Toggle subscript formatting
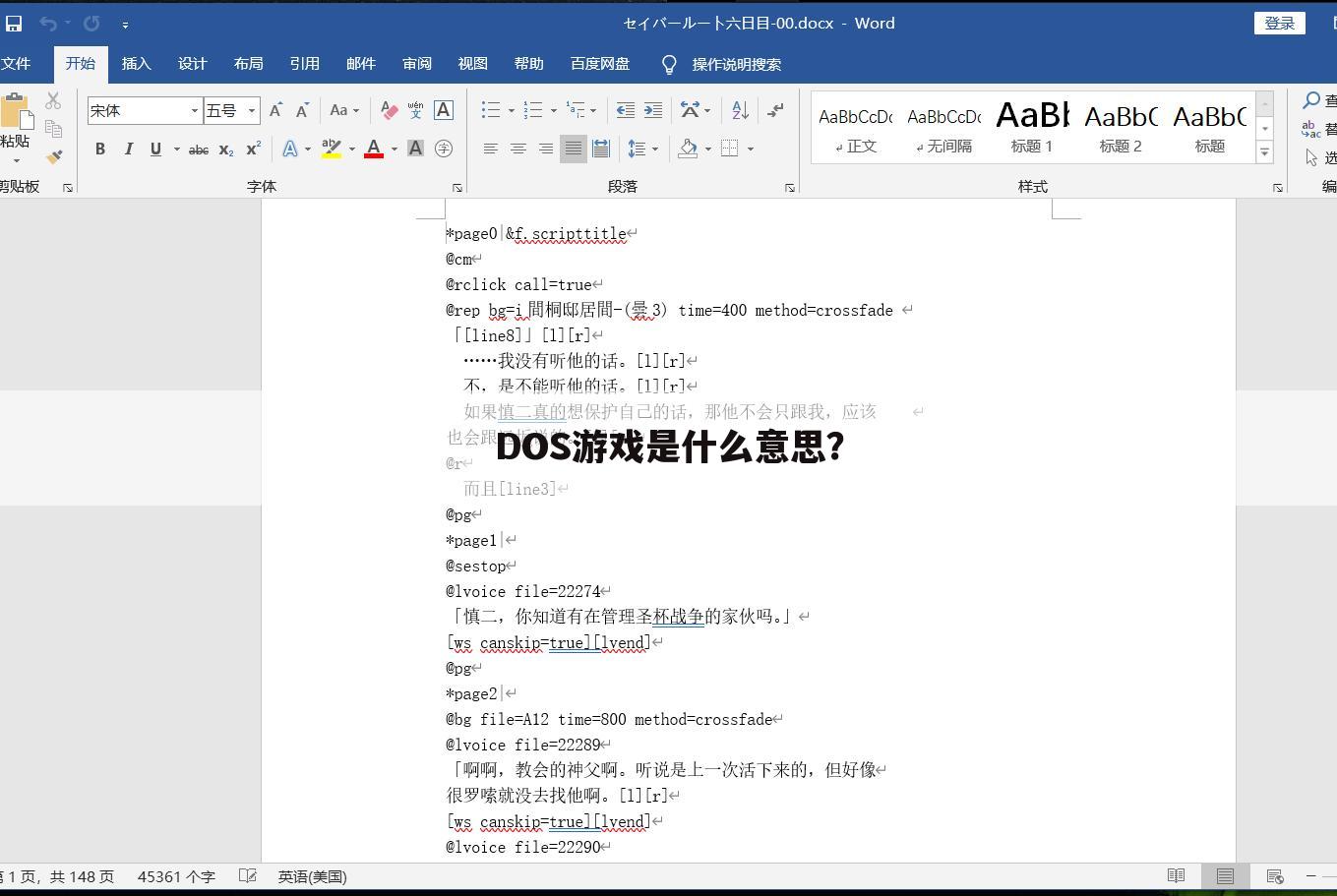This screenshot has height=896, width=1337. pyautogui.click(x=226, y=149)
